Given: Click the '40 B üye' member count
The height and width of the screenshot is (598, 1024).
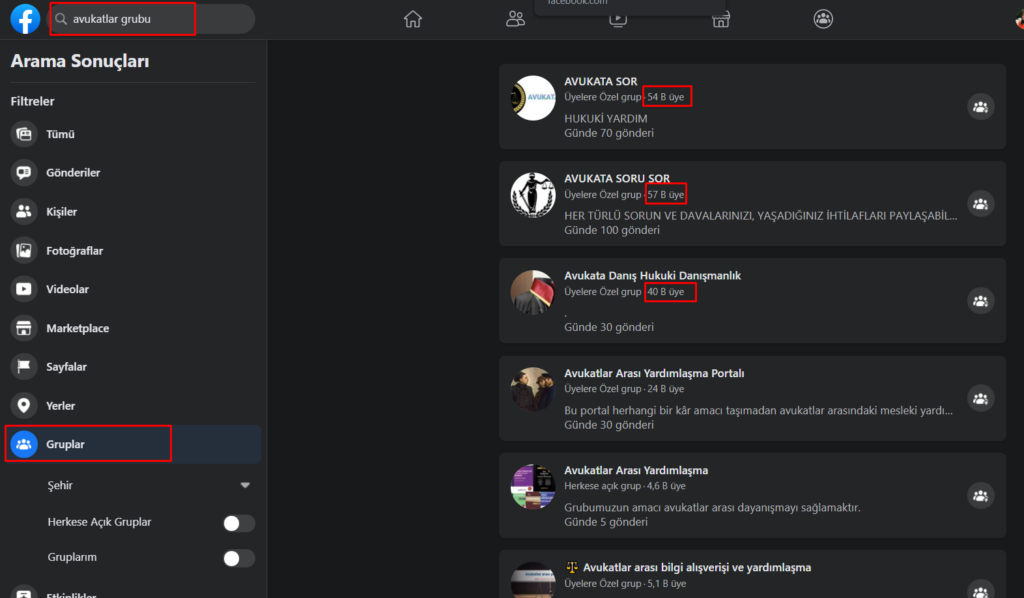Looking at the screenshot, I should coord(665,292).
